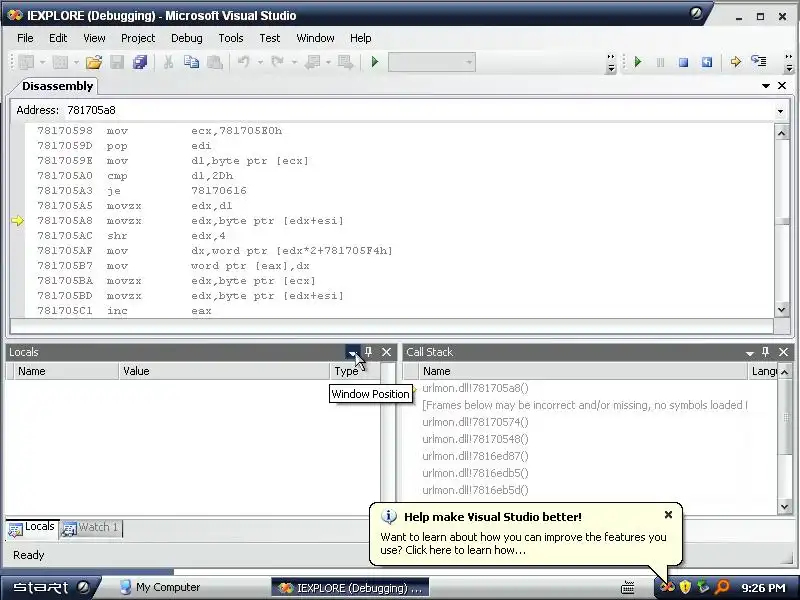Viewport: 800px width, 600px height.
Task: Open the debug toolbar options overflow
Action: pyautogui.click(x=789, y=63)
